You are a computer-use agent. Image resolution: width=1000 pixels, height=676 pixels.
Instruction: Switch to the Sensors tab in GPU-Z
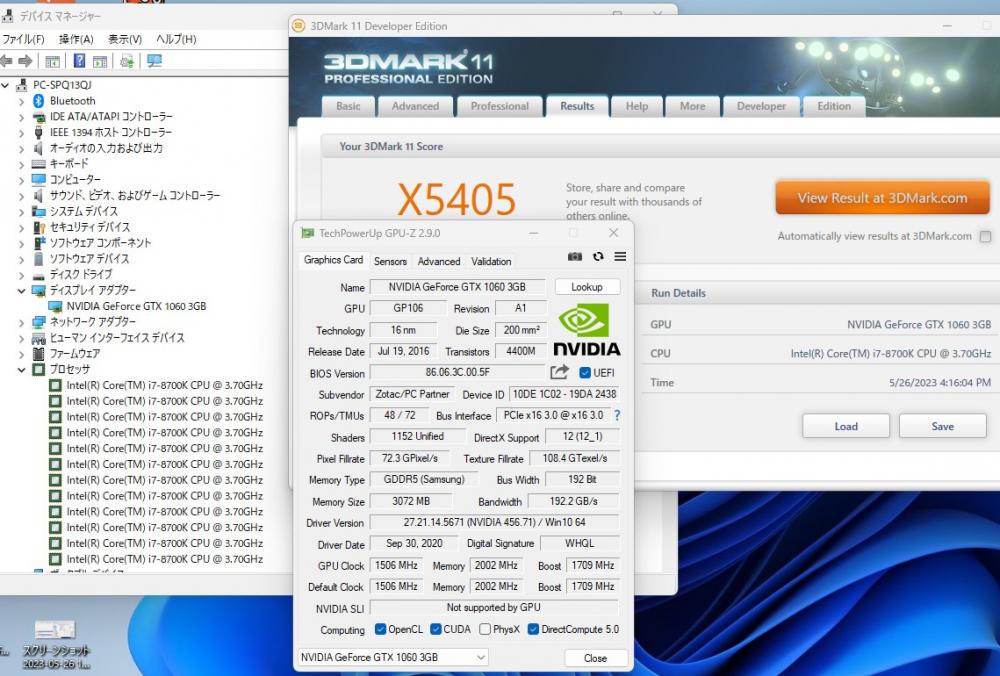pyautogui.click(x=390, y=261)
